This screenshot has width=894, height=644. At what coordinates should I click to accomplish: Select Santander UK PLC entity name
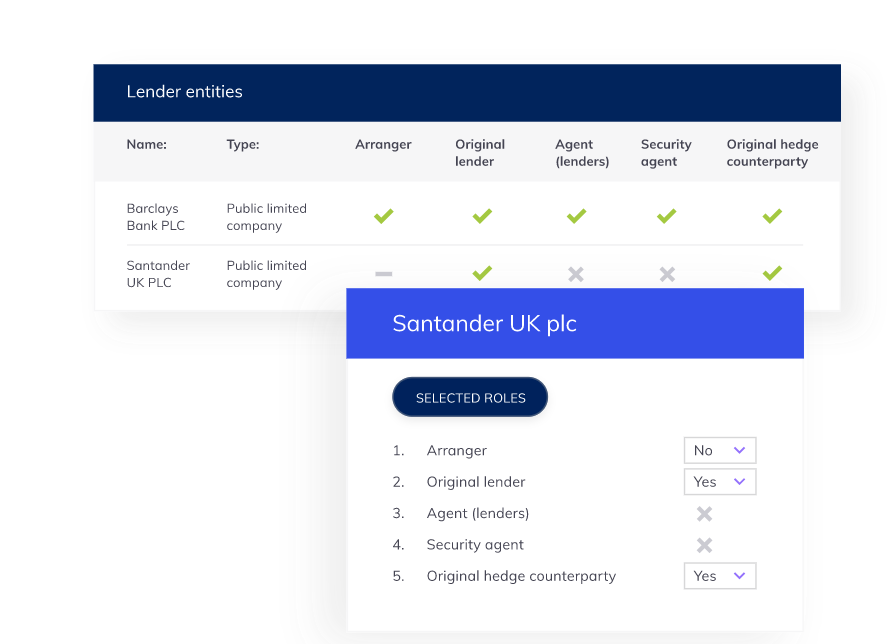158,274
